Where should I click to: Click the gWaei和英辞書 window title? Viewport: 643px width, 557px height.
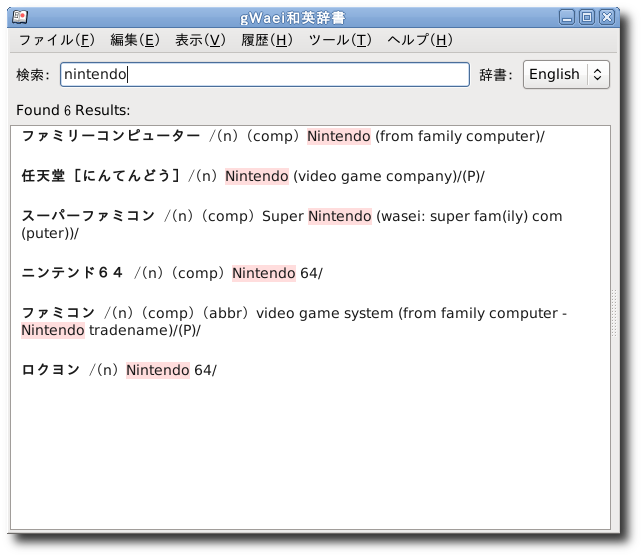coord(293,18)
